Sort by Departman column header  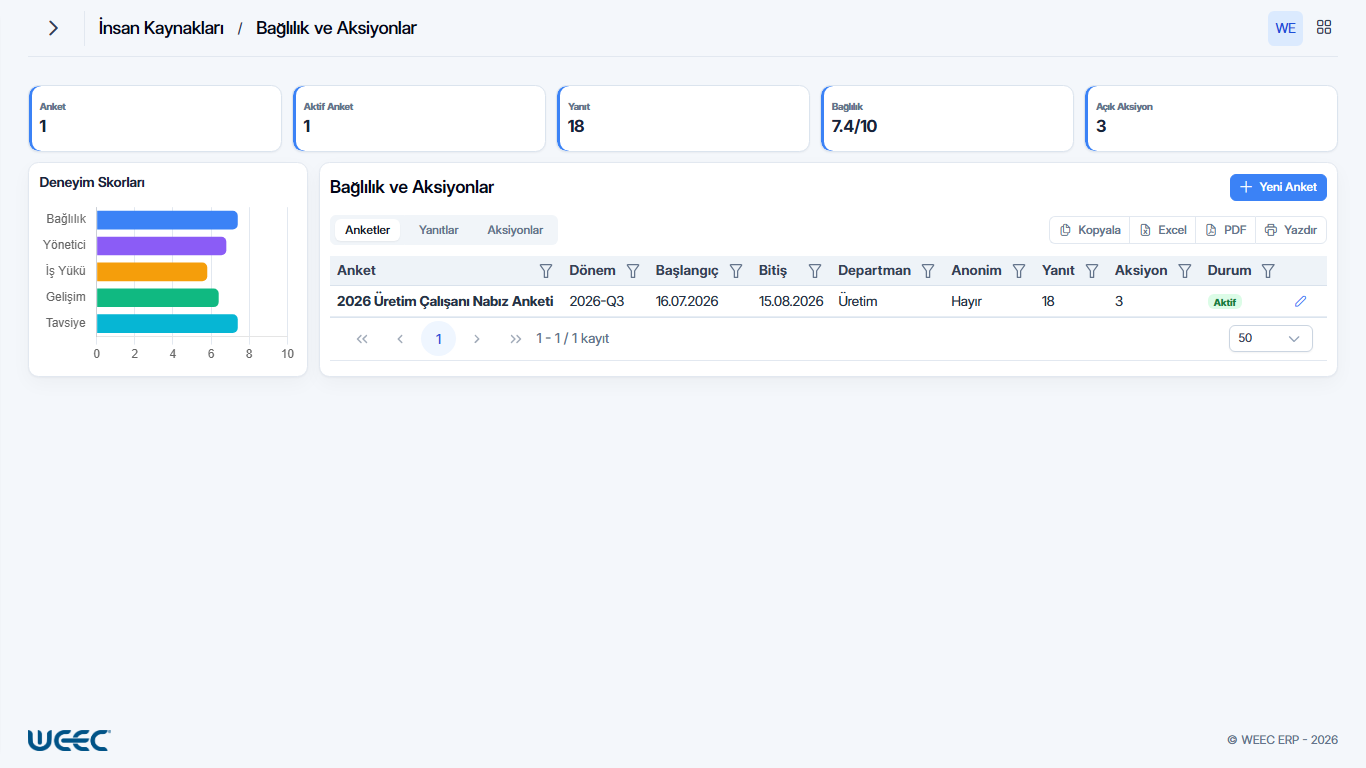tap(874, 271)
